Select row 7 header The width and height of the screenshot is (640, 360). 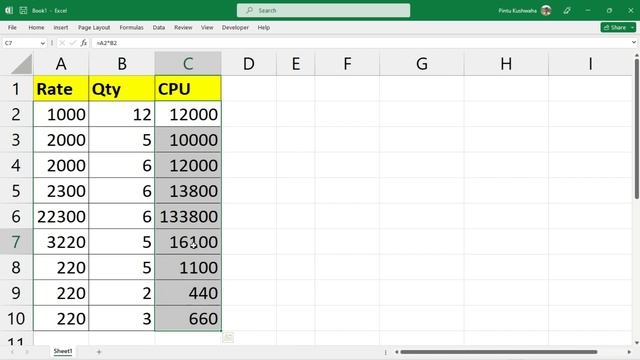pyautogui.click(x=16, y=242)
